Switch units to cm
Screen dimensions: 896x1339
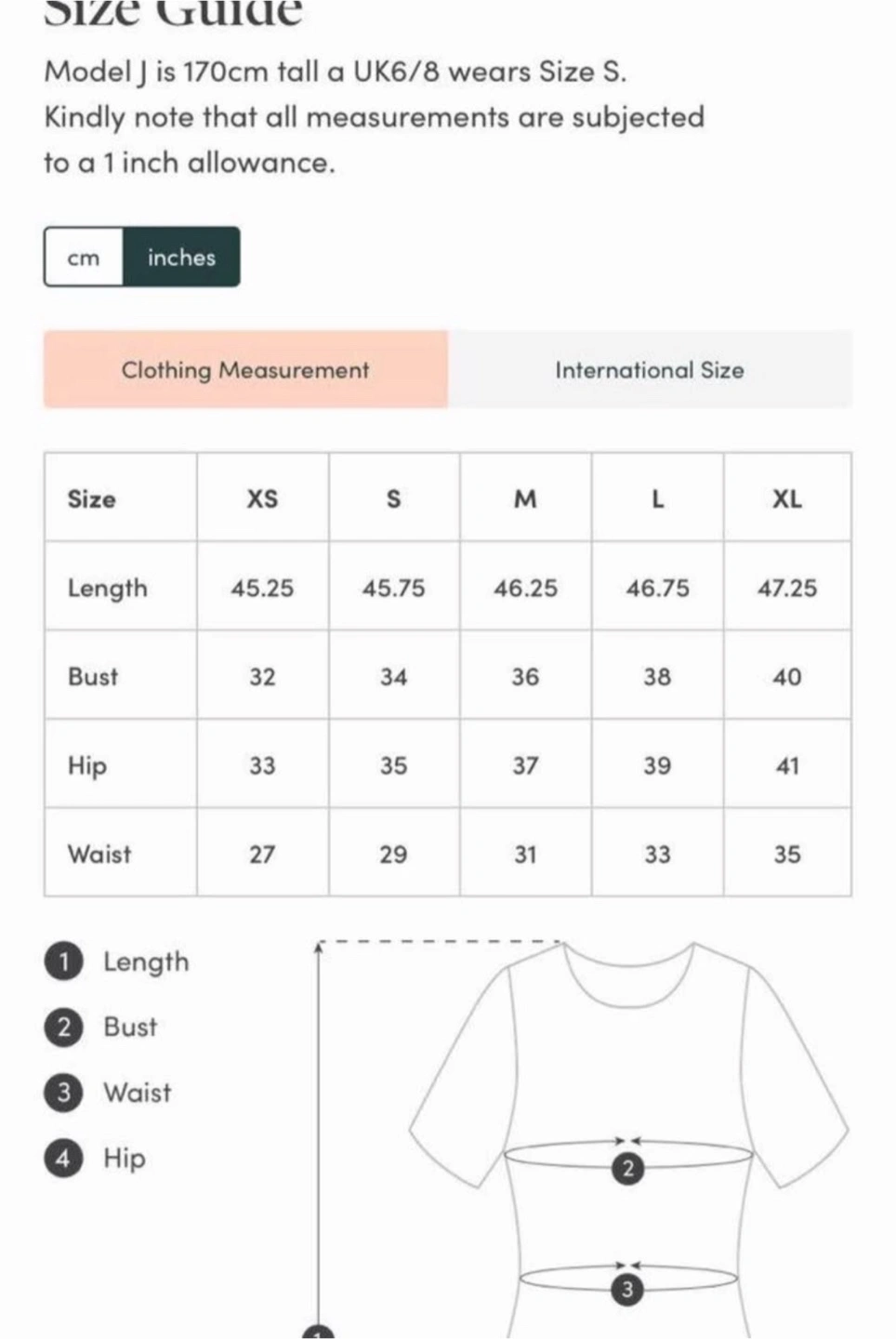(x=84, y=258)
